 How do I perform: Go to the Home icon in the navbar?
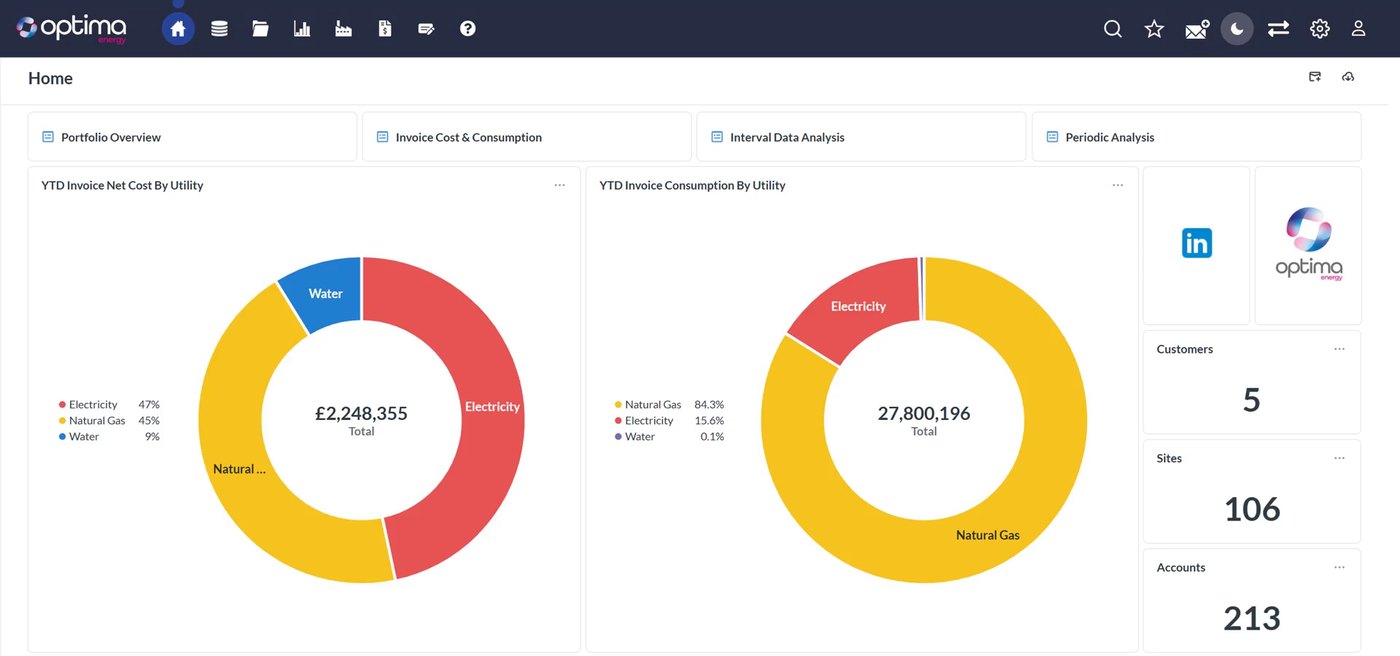(178, 29)
